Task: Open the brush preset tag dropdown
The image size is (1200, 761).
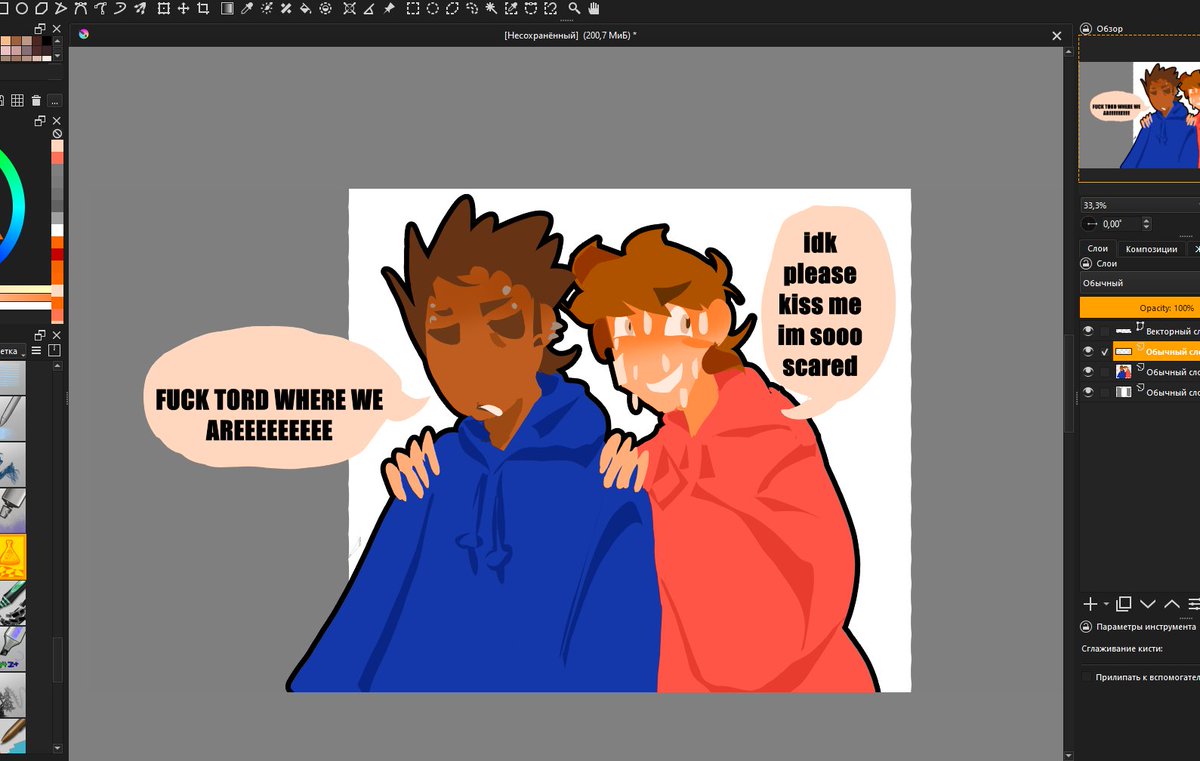Action: pos(14,351)
